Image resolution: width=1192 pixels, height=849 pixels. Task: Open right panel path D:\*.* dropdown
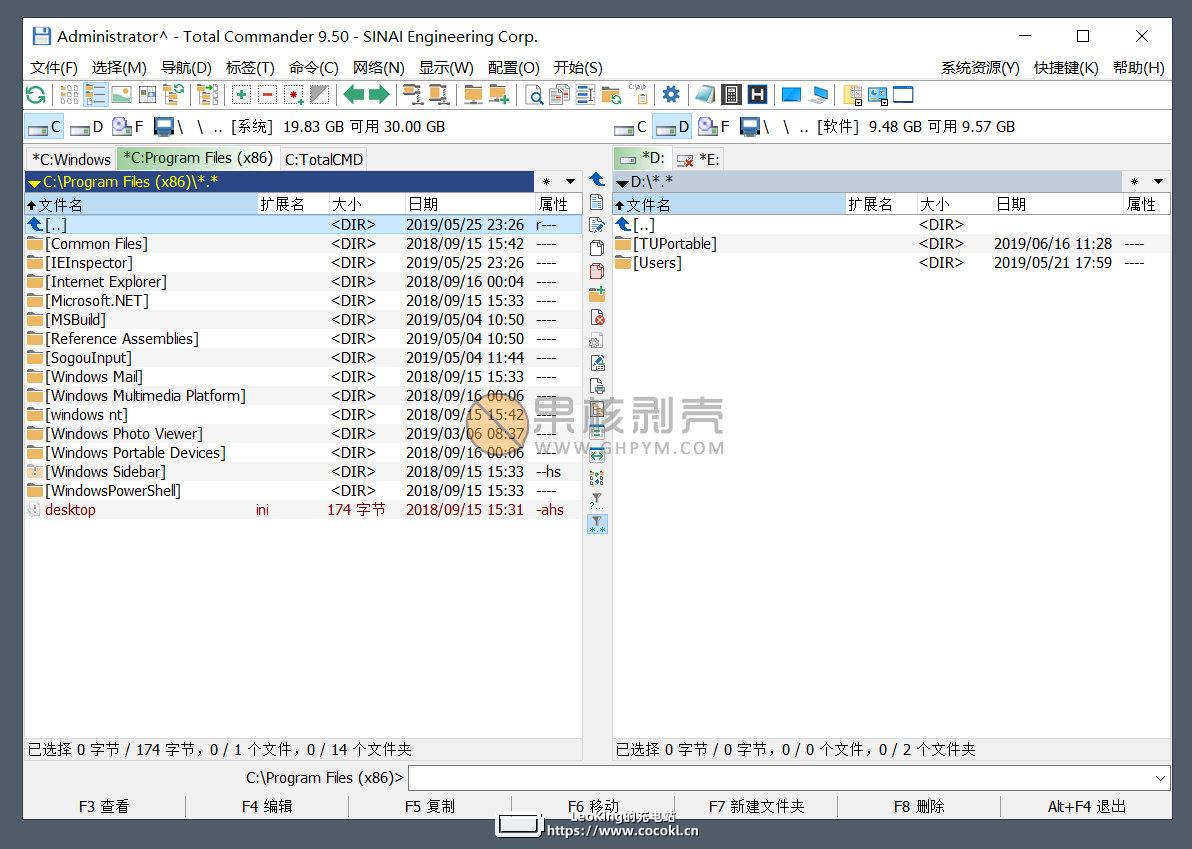click(x=622, y=182)
